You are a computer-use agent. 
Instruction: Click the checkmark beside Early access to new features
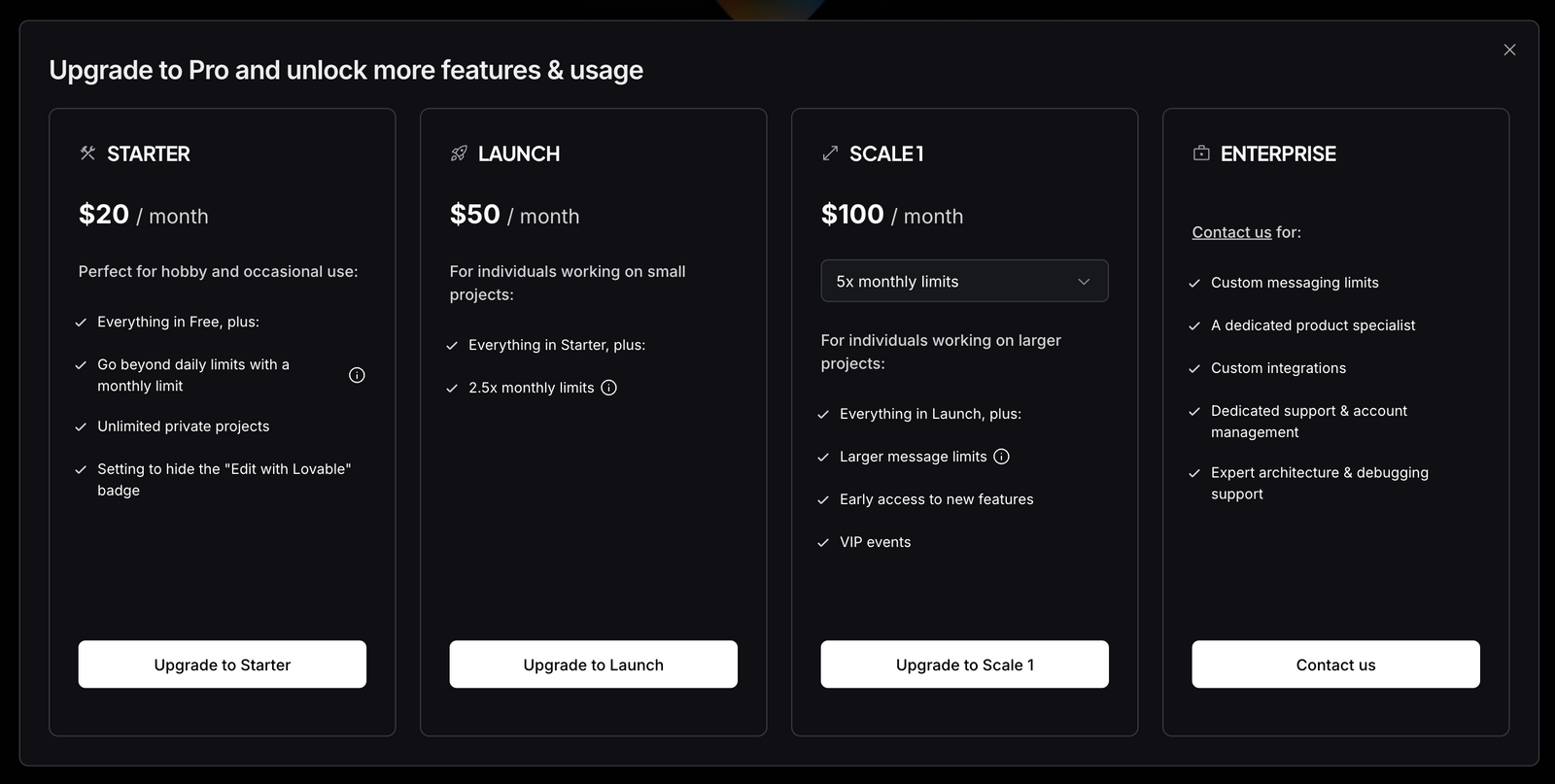pos(822,498)
